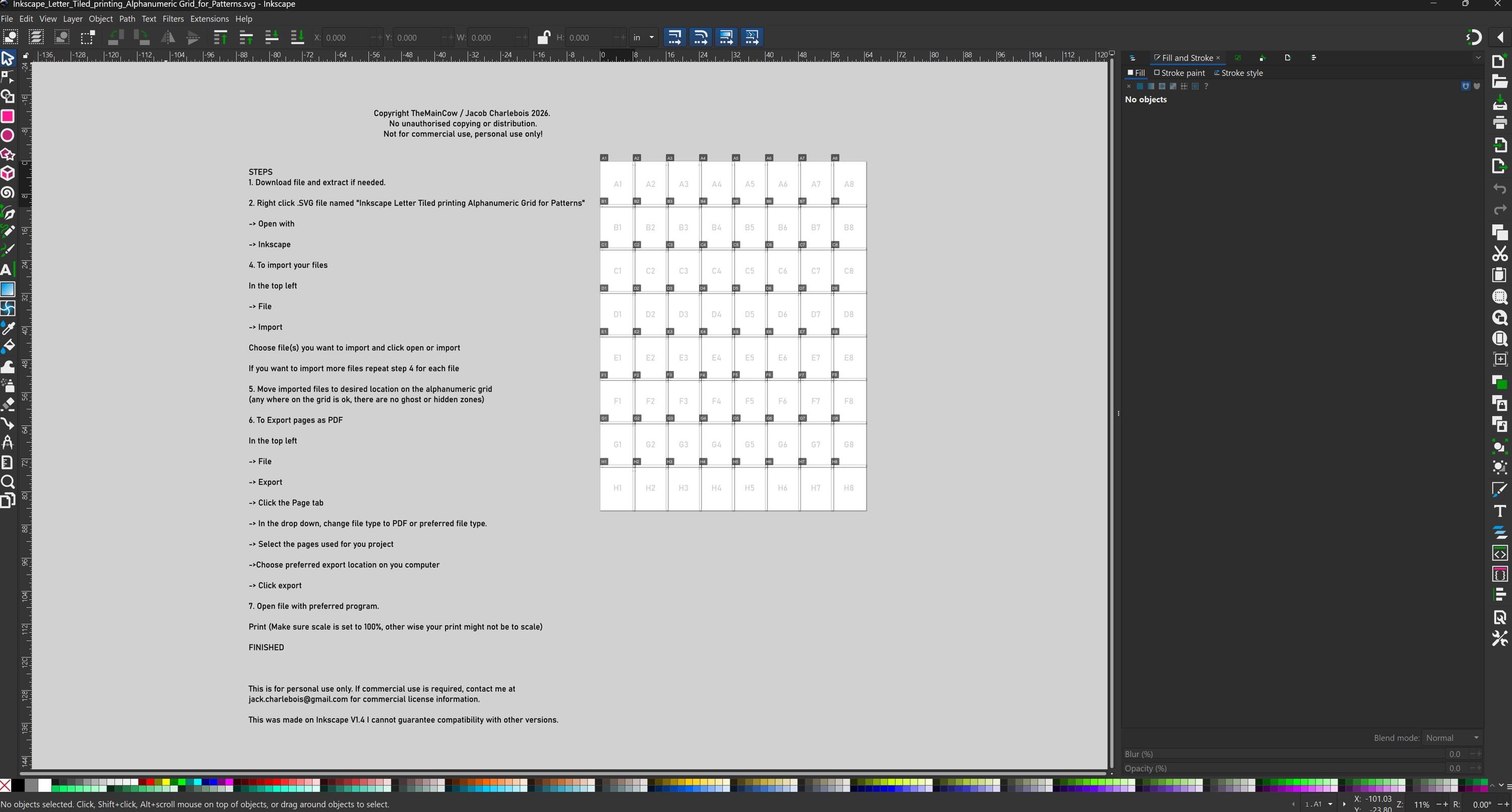Click the Cut scissors icon
This screenshot has width=1512, height=812.
(1500, 254)
